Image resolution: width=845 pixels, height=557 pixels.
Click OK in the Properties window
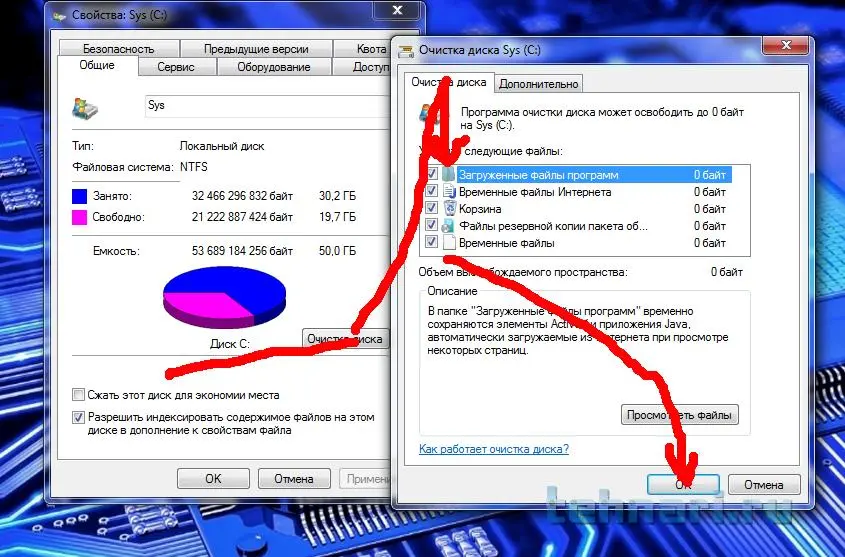[x=213, y=478]
